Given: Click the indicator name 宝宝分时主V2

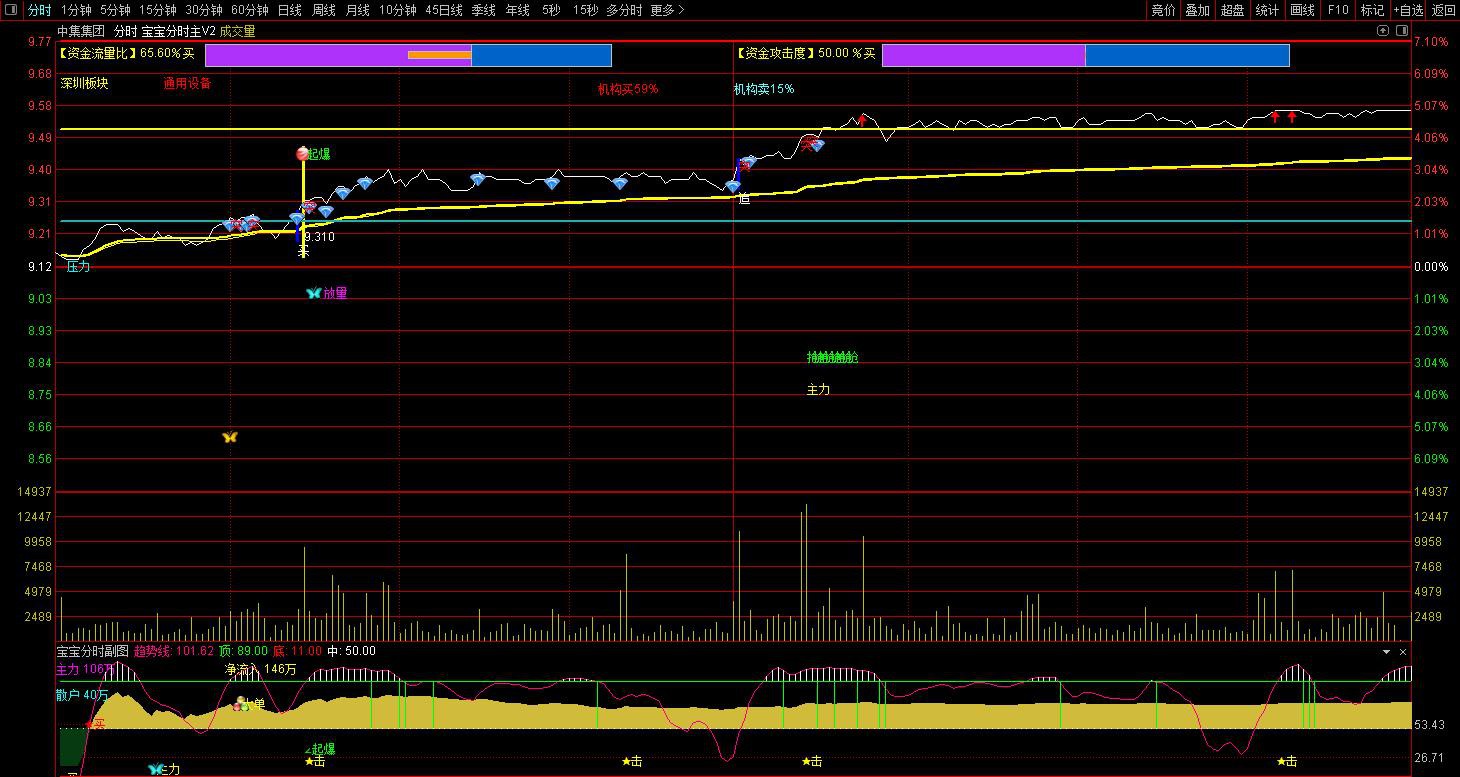Looking at the screenshot, I should pyautogui.click(x=178, y=31).
